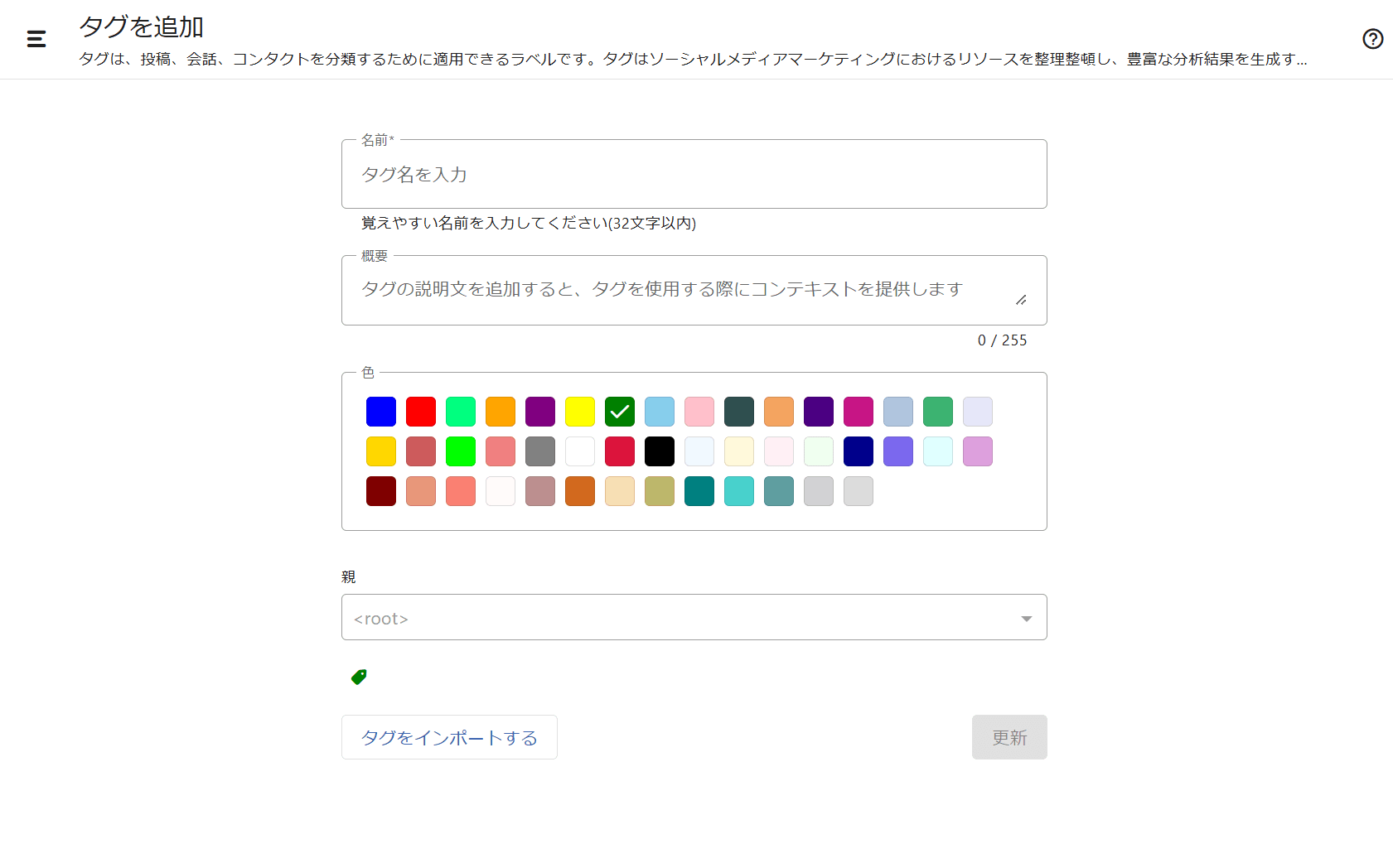
Task: Click the textarea resize handle in 概要
Action: point(1021,300)
